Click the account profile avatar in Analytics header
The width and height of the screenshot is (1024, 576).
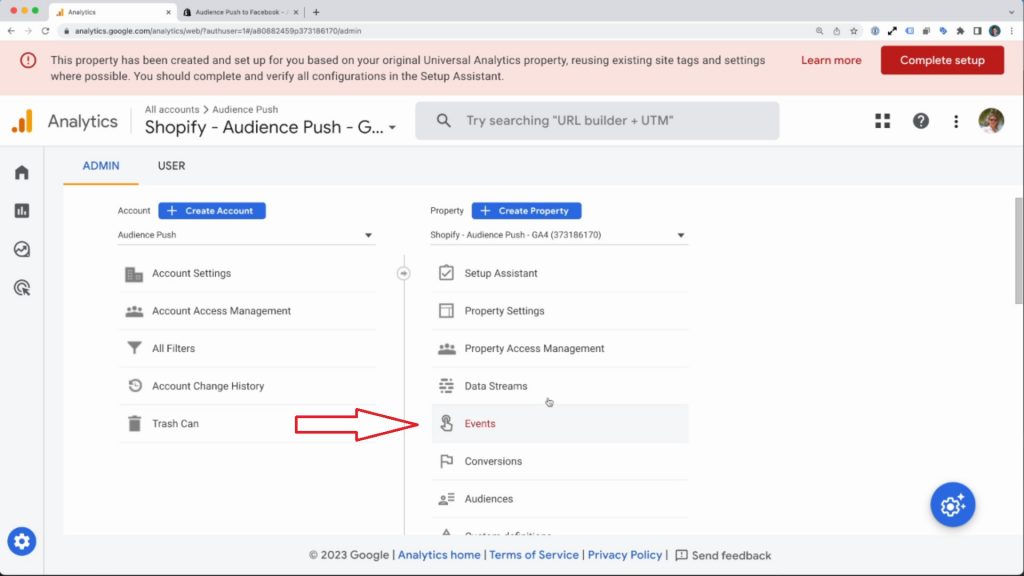pos(991,121)
